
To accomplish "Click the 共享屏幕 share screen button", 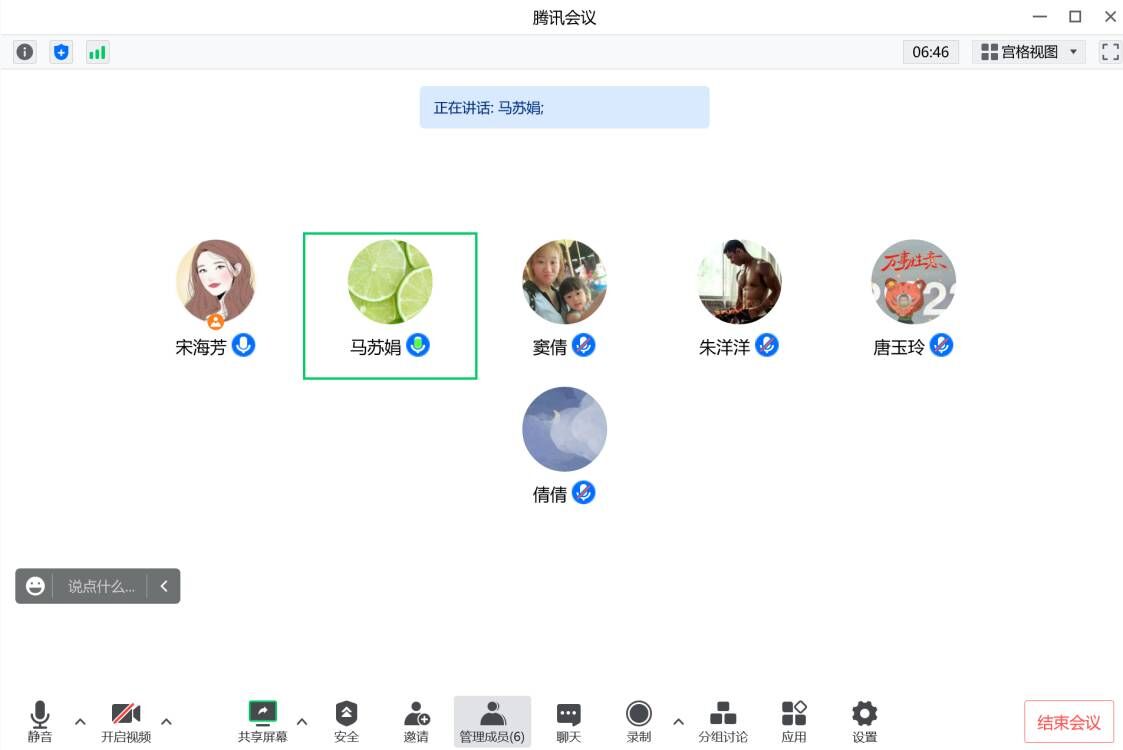I will [x=262, y=721].
